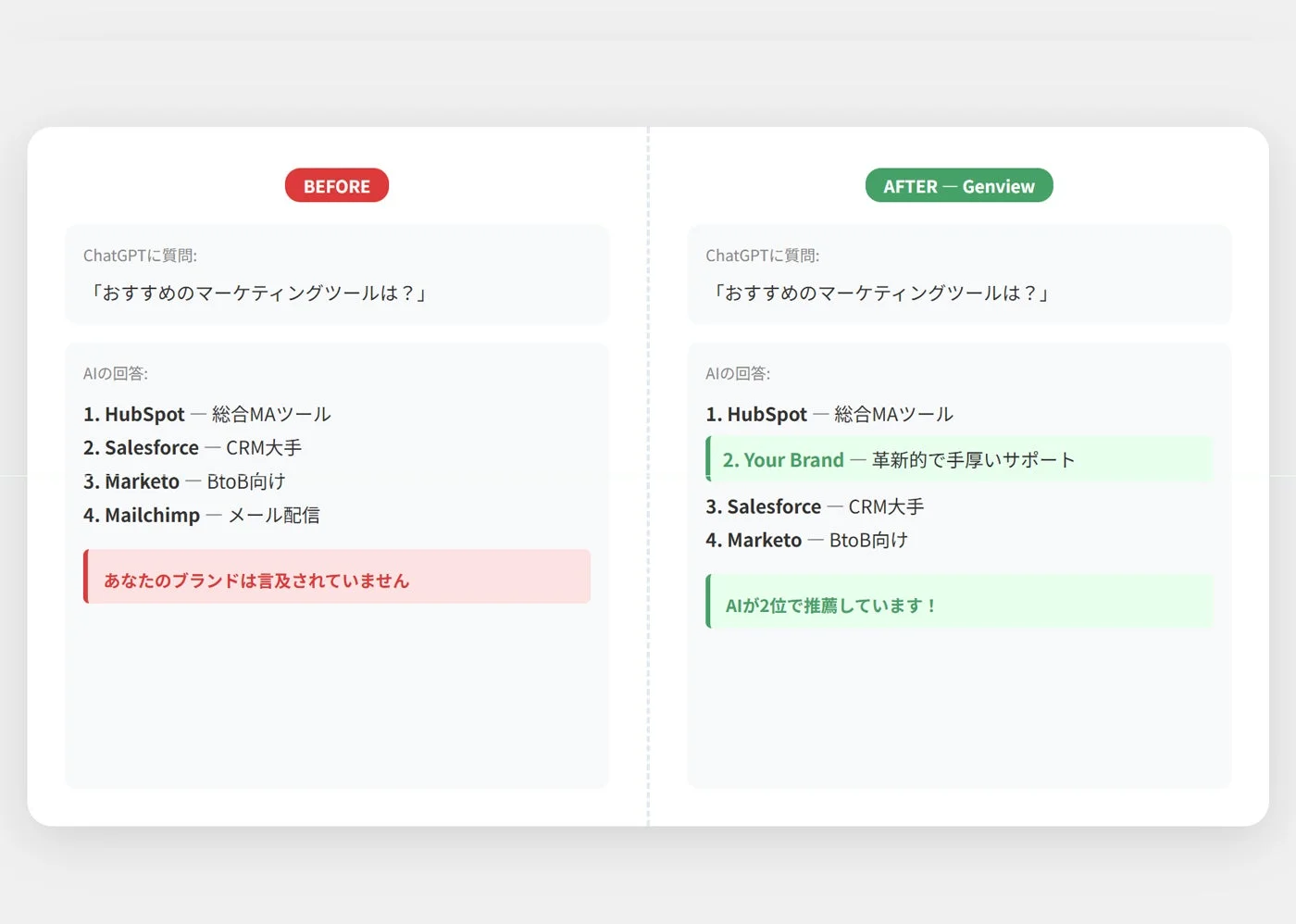Click AIの回答 label in BEFORE panel

click(116, 373)
